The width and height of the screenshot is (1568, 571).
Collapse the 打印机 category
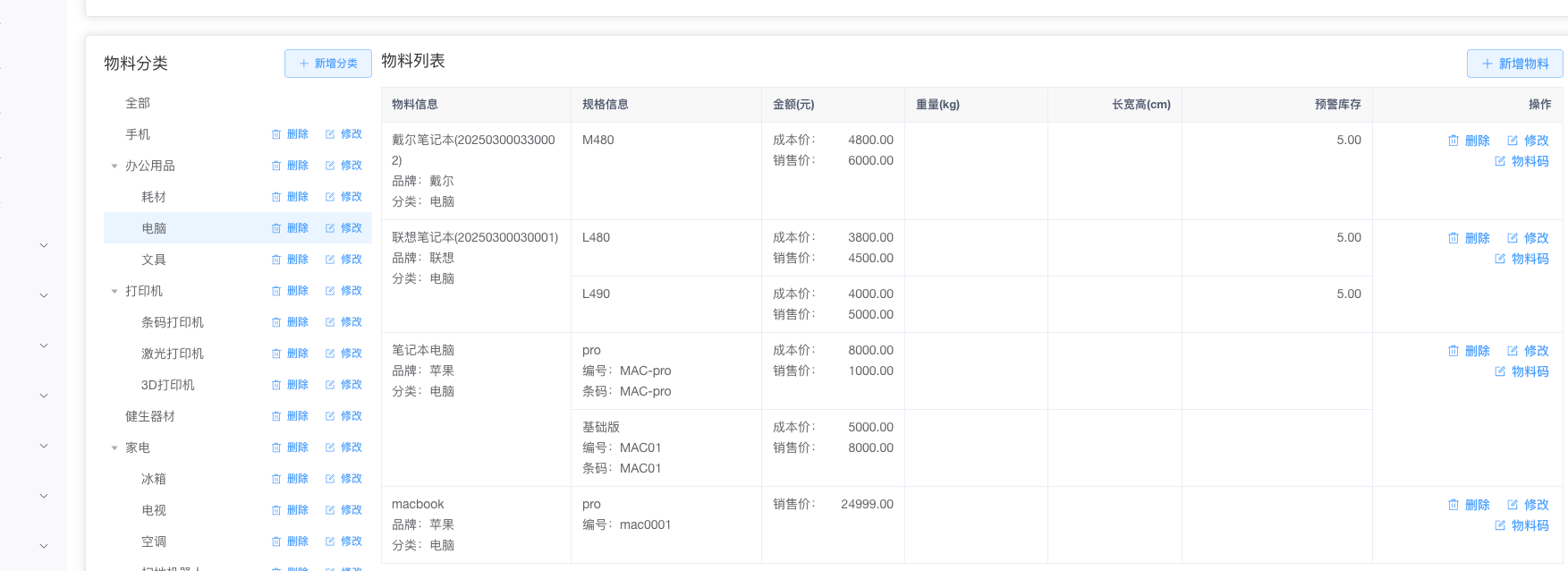[114, 291]
